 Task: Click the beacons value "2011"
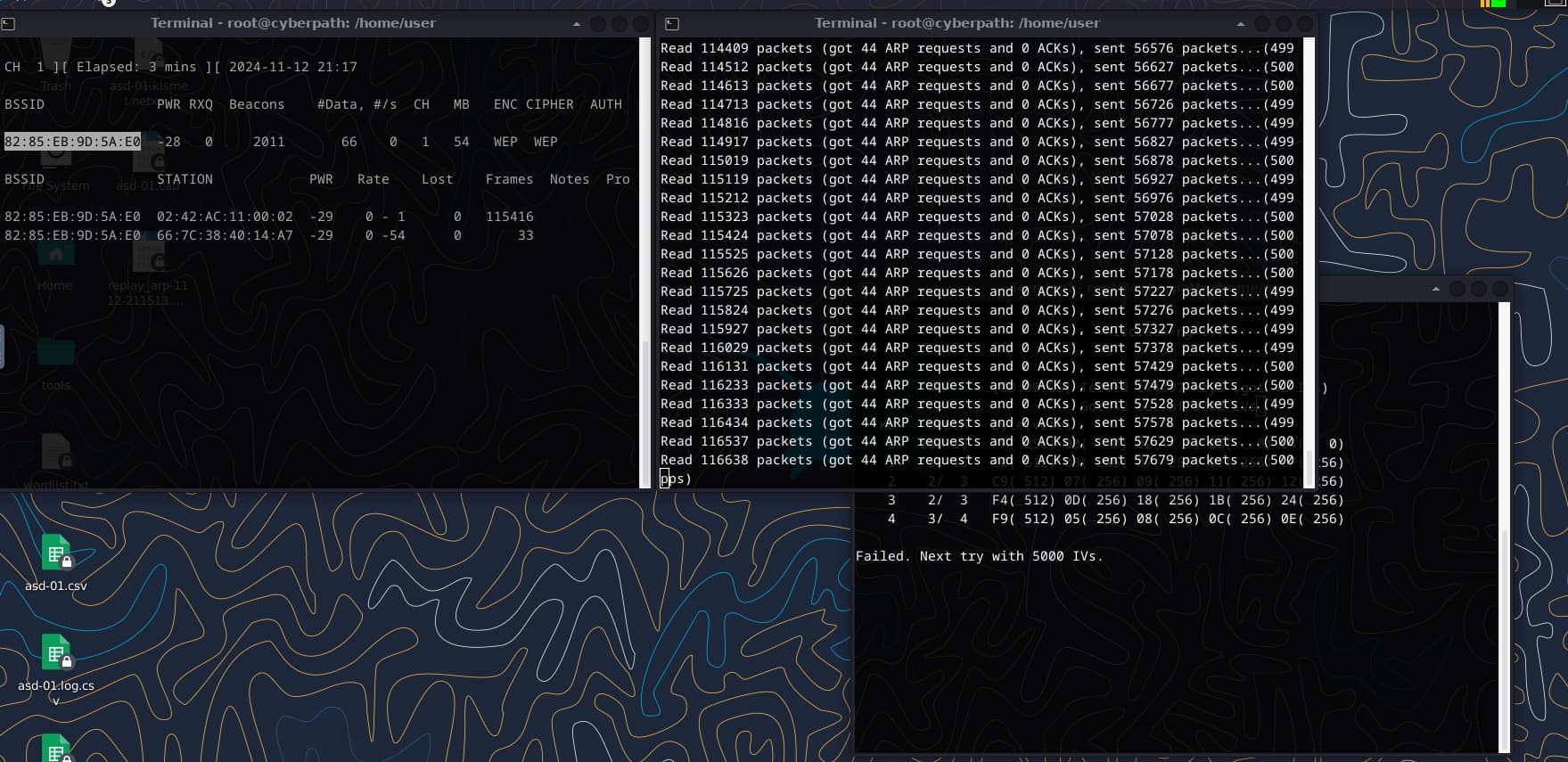click(x=268, y=142)
